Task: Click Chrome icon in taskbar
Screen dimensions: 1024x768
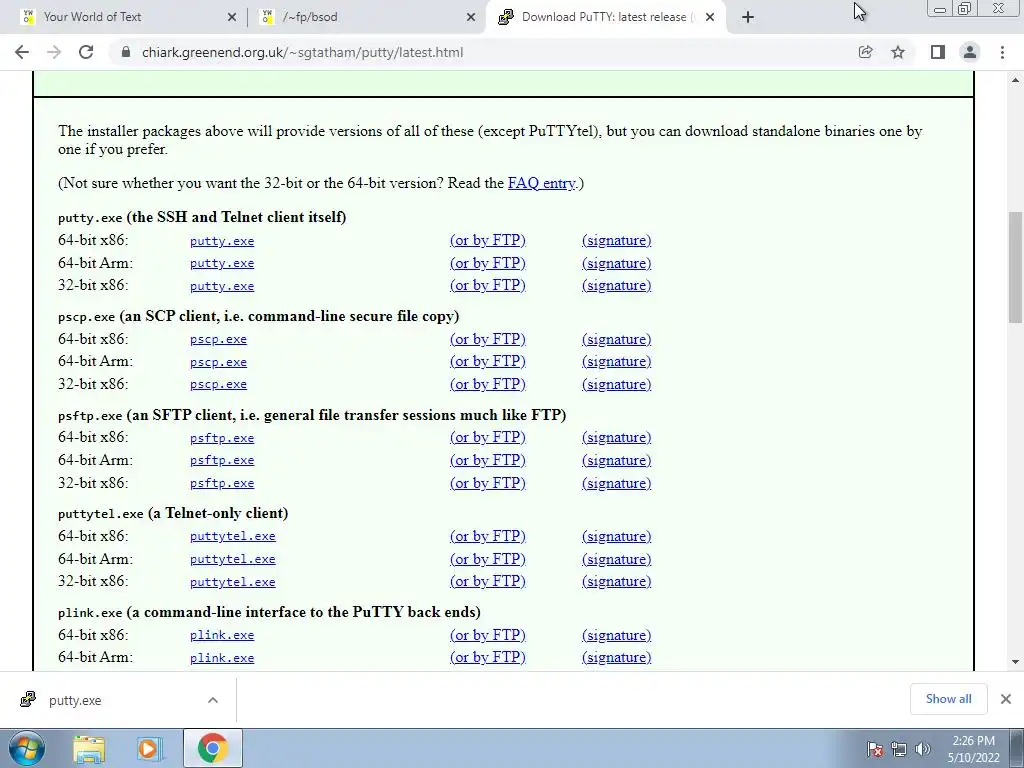Action: coord(212,748)
